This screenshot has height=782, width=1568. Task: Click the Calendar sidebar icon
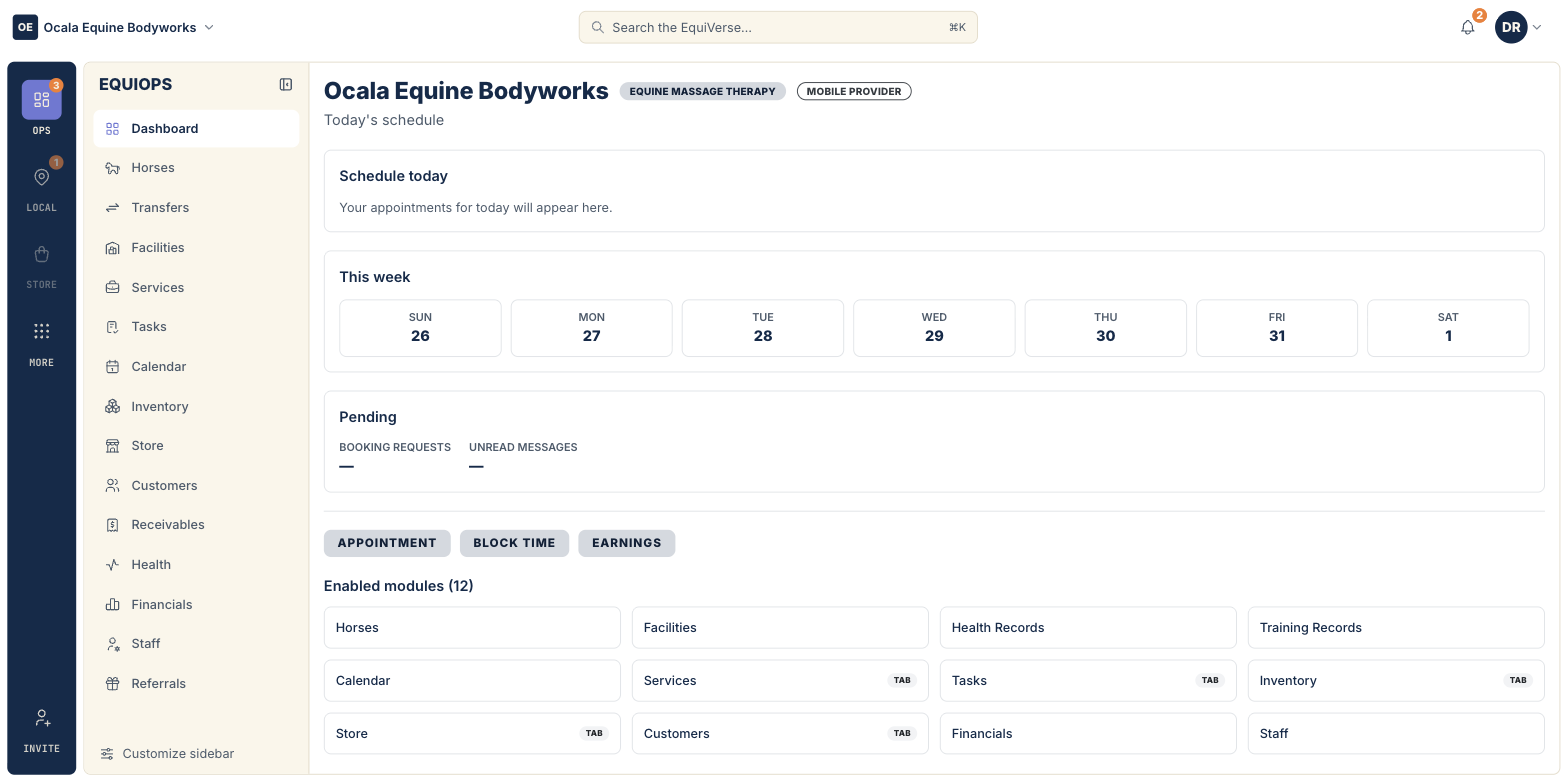(x=113, y=367)
